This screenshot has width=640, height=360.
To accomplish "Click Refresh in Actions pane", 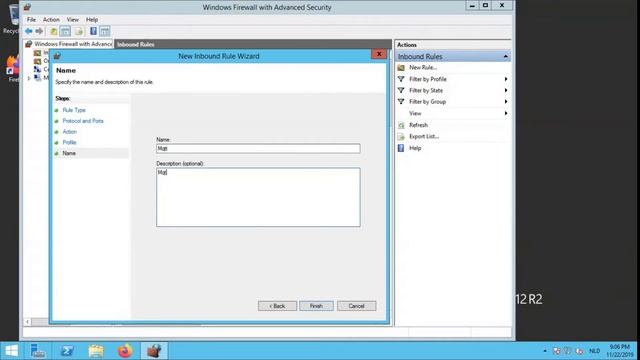I will [x=418, y=125].
